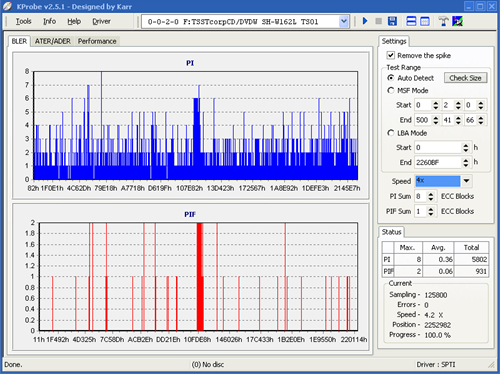Uncheck the Remove the spike checkbox
Image resolution: width=500 pixels, height=374 pixels.
[391, 55]
